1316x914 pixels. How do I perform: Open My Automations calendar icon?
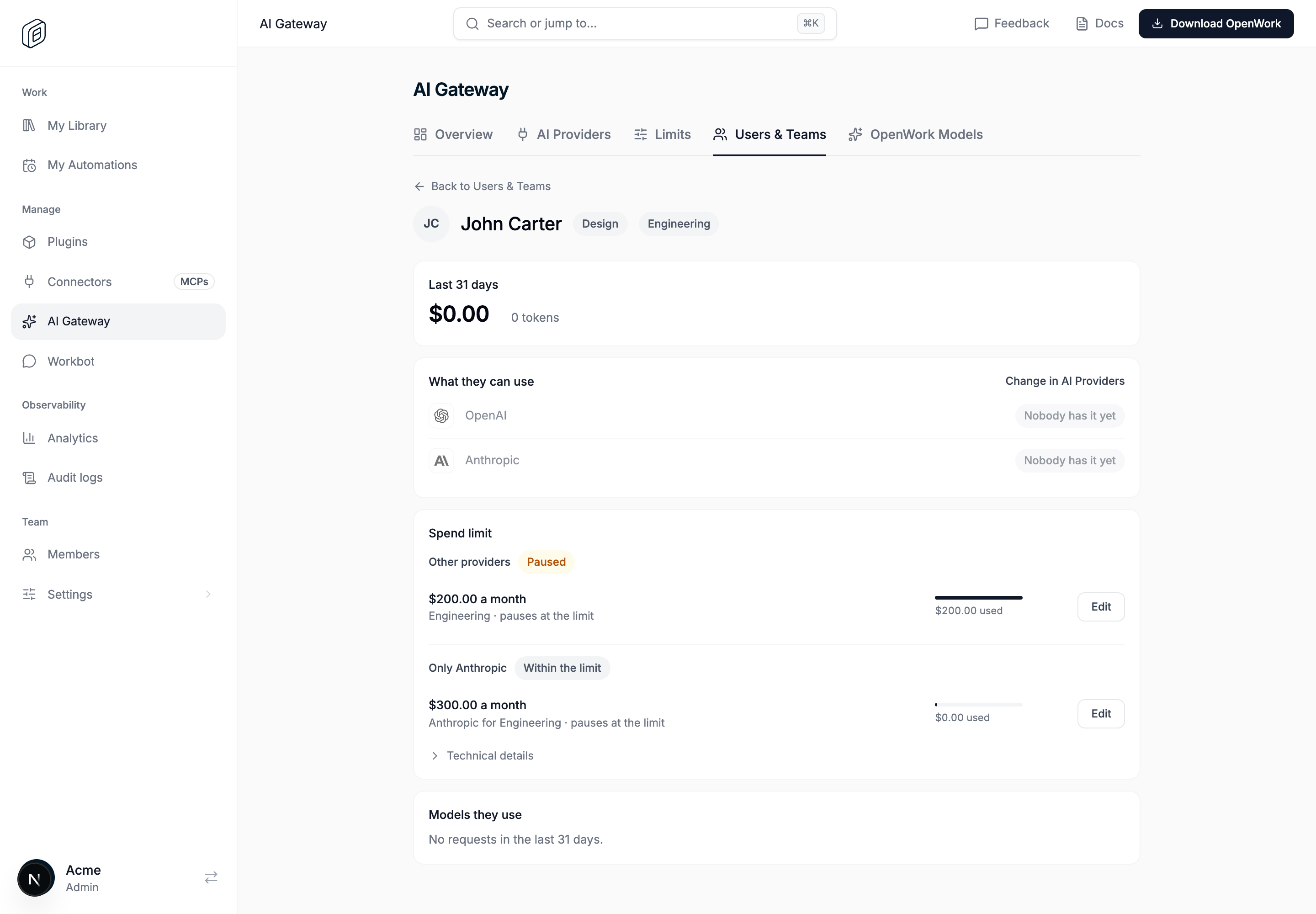coord(29,165)
